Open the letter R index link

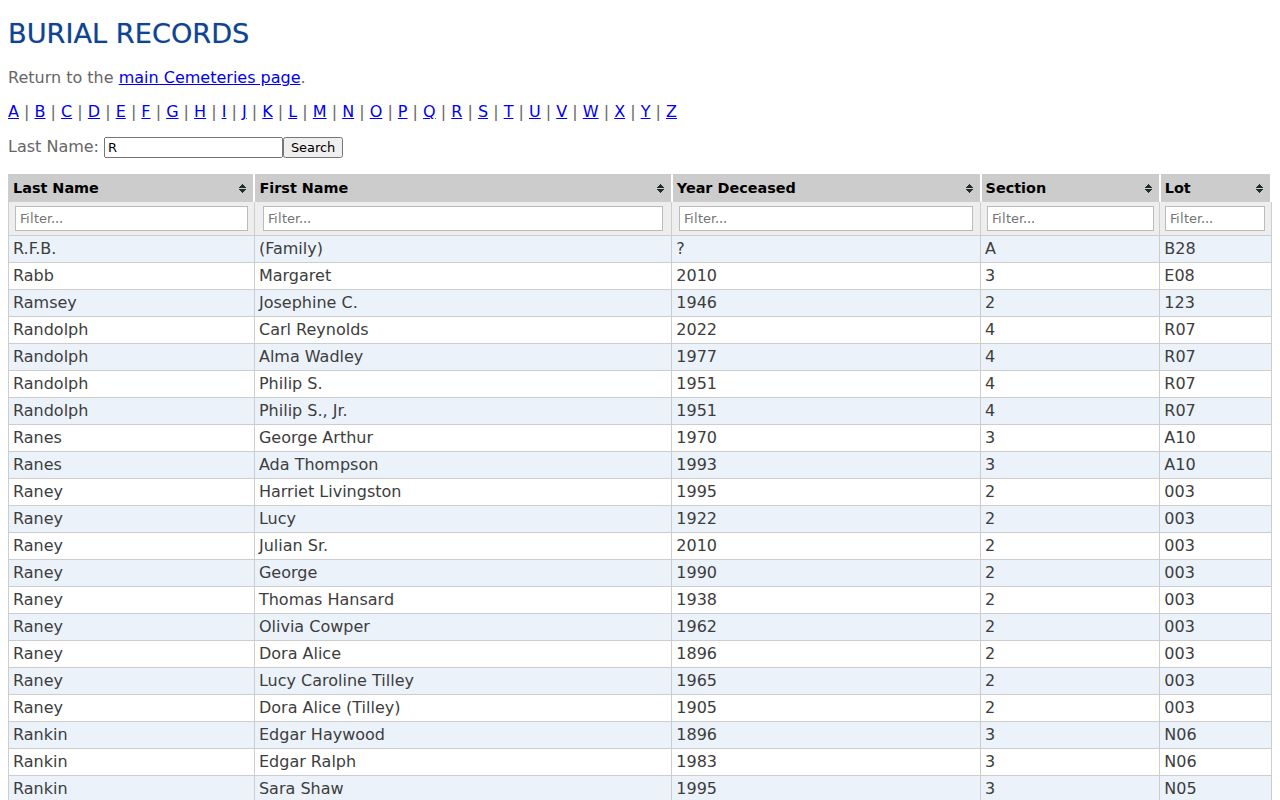(x=456, y=111)
